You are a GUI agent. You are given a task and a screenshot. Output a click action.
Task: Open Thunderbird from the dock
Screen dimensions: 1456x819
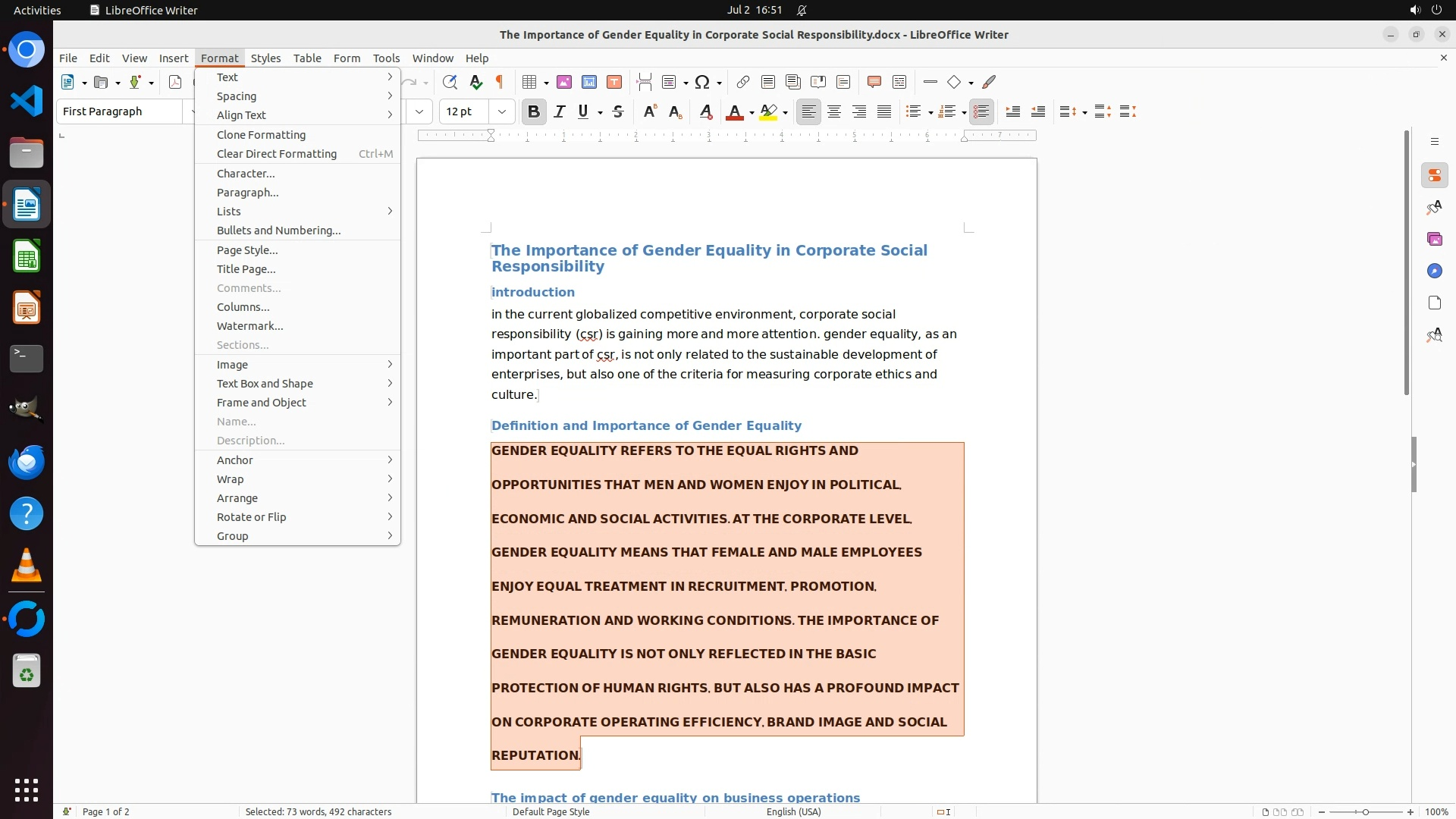(27, 462)
